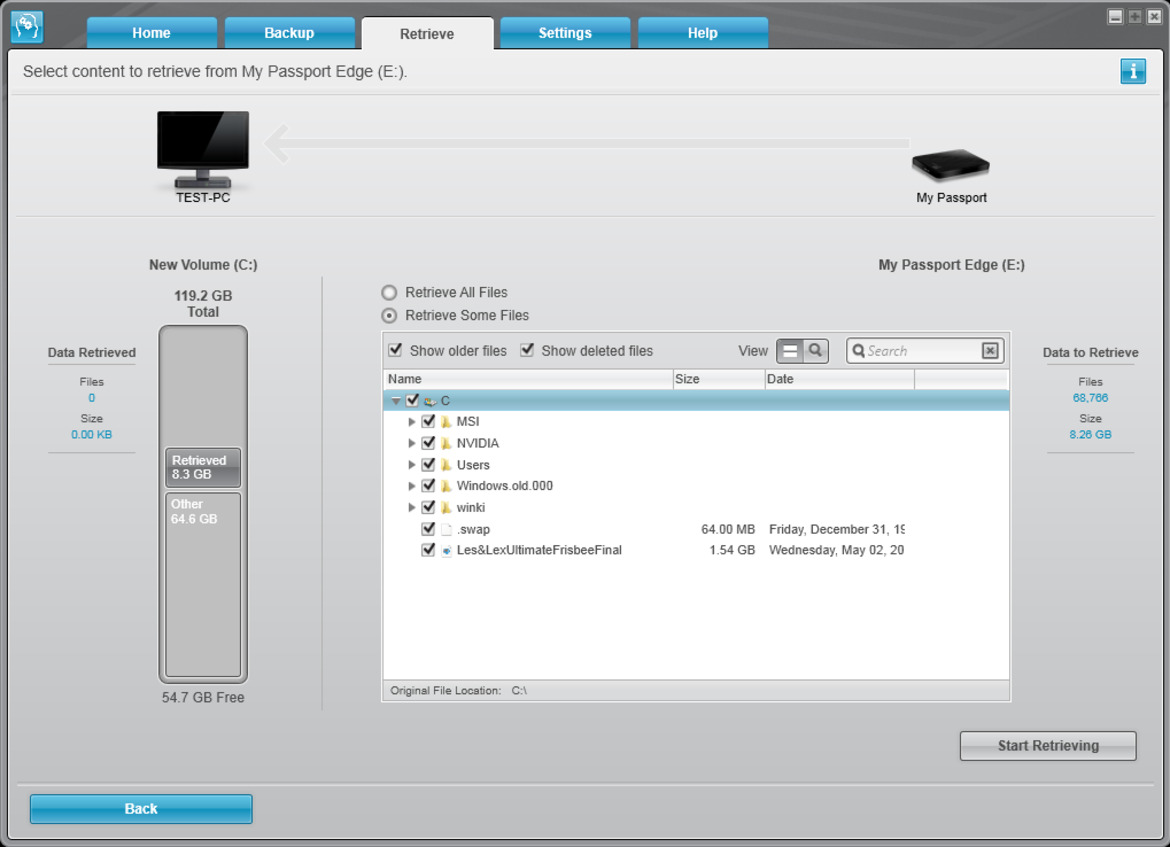Image resolution: width=1170 pixels, height=847 pixels.
Task: Sort by Date column header
Action: [840, 379]
